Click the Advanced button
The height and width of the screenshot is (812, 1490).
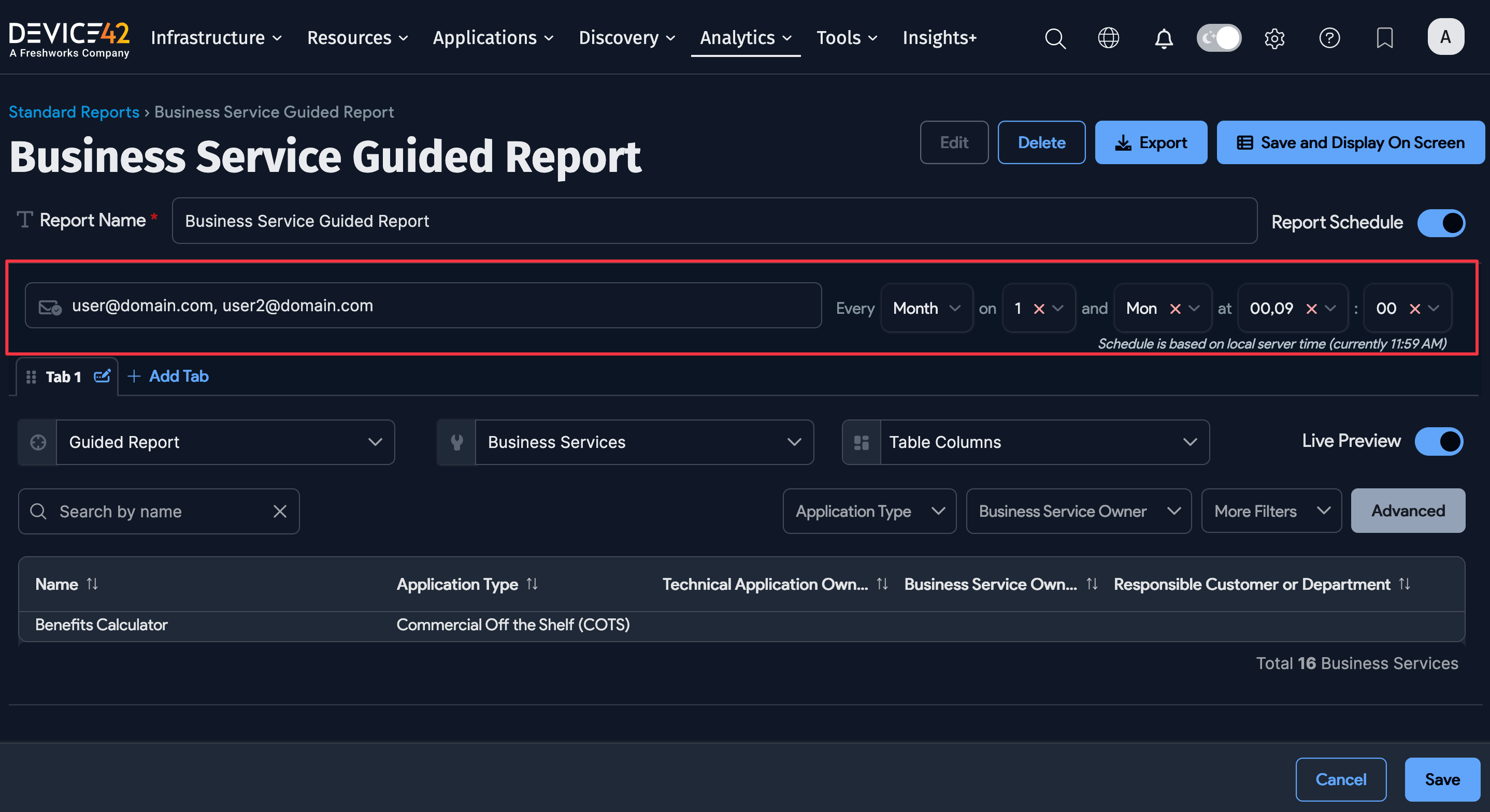(x=1408, y=511)
